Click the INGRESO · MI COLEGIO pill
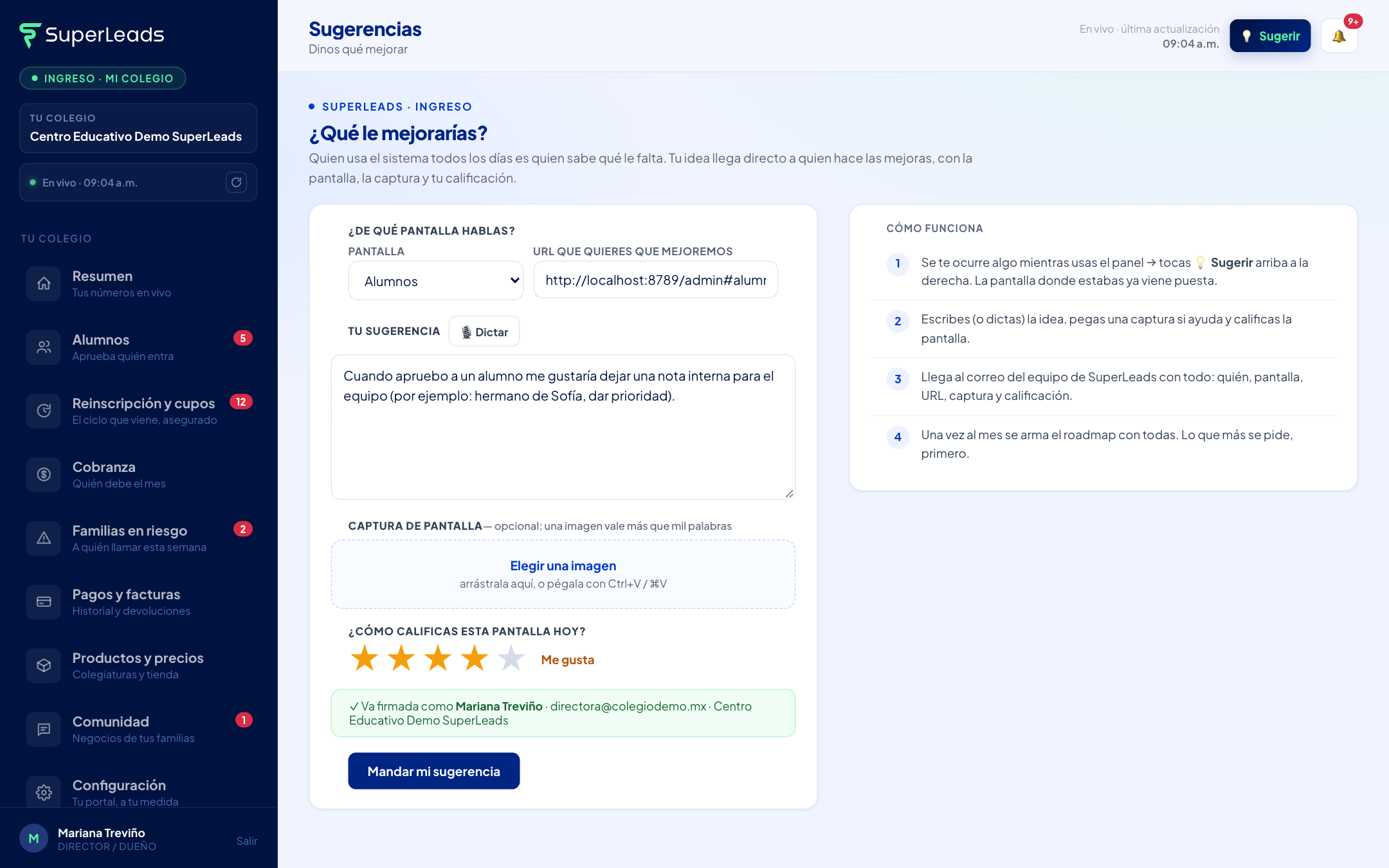 point(103,78)
